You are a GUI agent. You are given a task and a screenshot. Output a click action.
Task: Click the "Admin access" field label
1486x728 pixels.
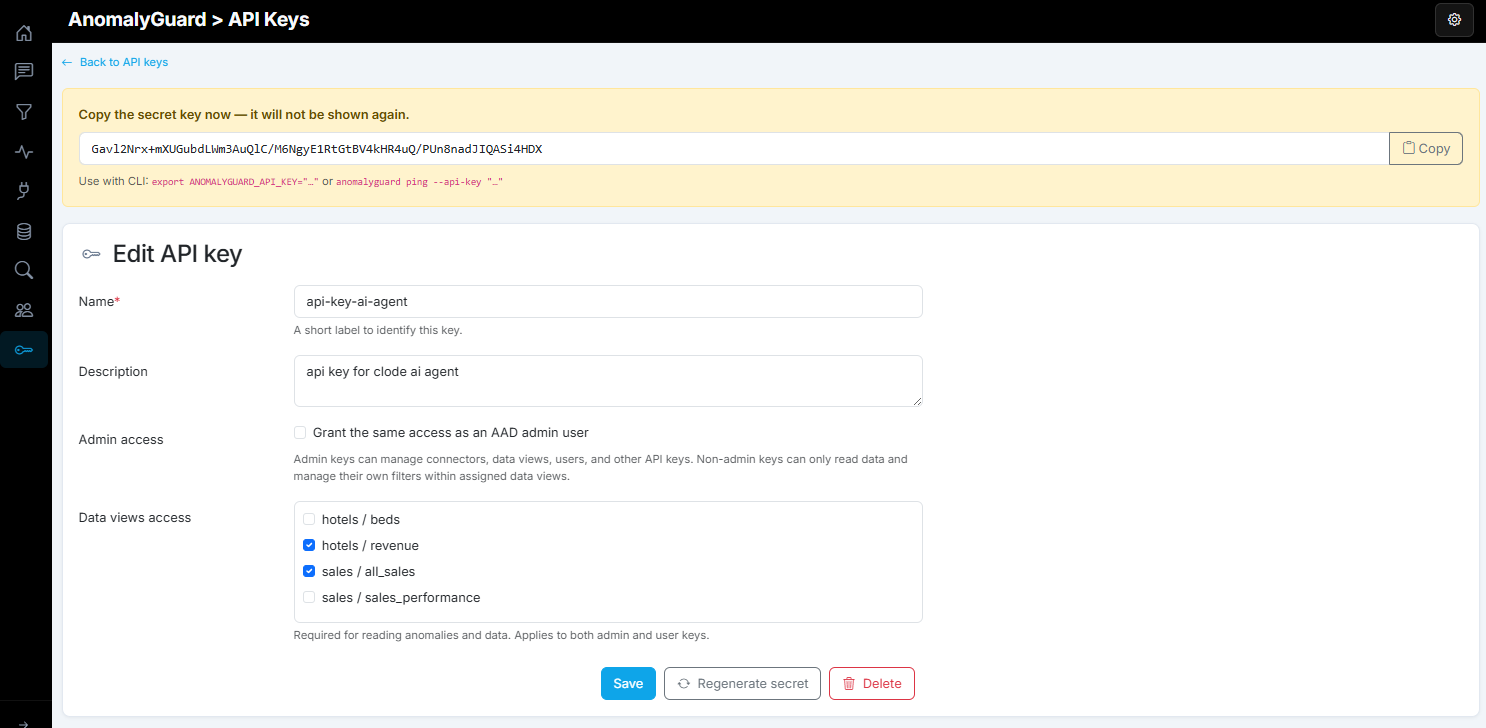click(121, 440)
